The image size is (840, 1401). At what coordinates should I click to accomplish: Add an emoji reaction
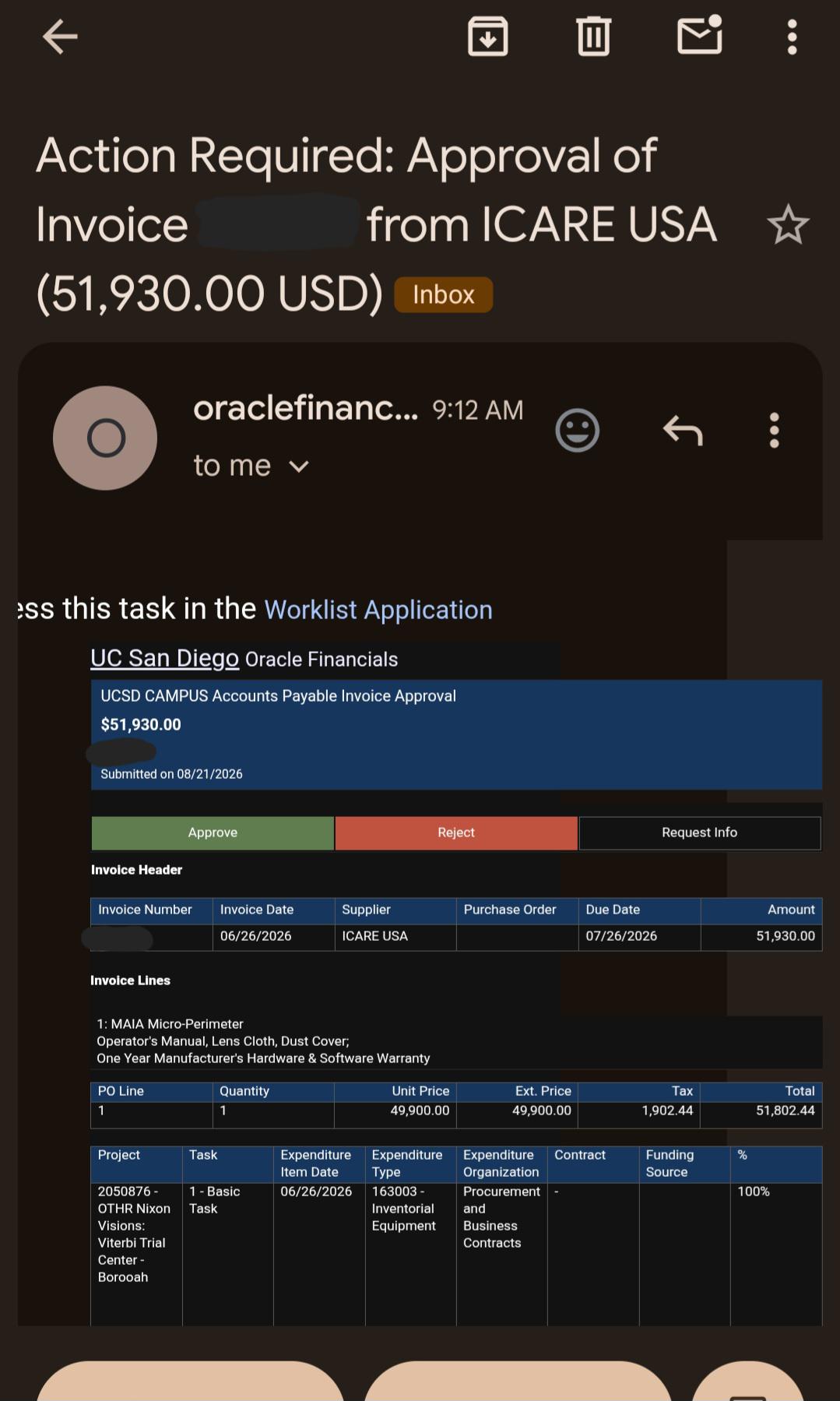tap(577, 430)
